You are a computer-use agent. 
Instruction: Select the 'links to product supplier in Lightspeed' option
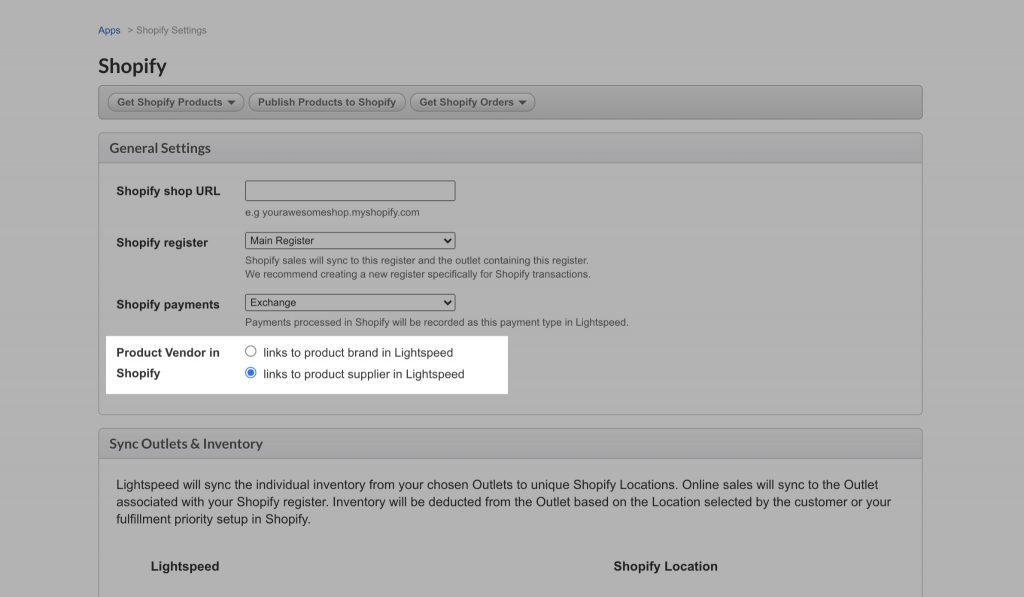(250, 373)
